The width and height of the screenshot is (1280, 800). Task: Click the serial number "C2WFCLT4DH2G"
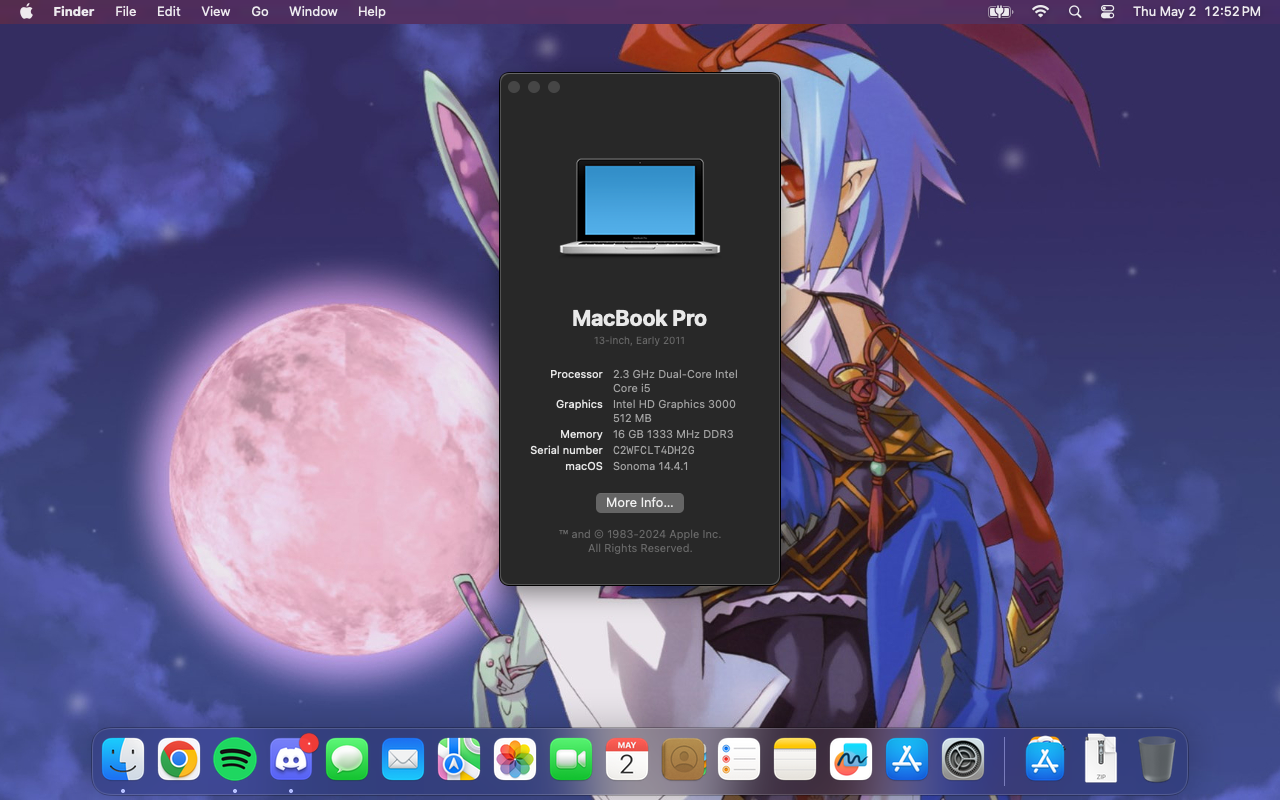(654, 450)
